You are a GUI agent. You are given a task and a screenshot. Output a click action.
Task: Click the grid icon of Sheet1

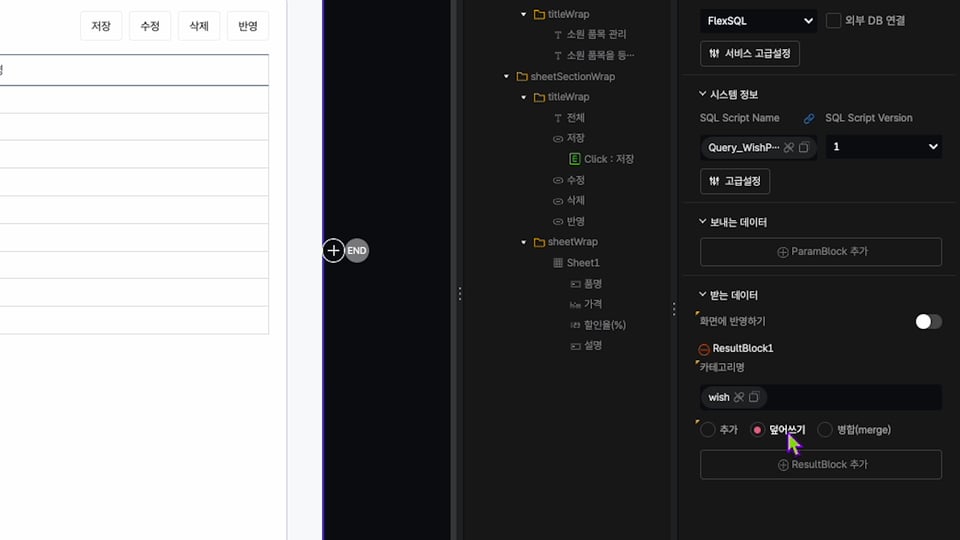558,263
